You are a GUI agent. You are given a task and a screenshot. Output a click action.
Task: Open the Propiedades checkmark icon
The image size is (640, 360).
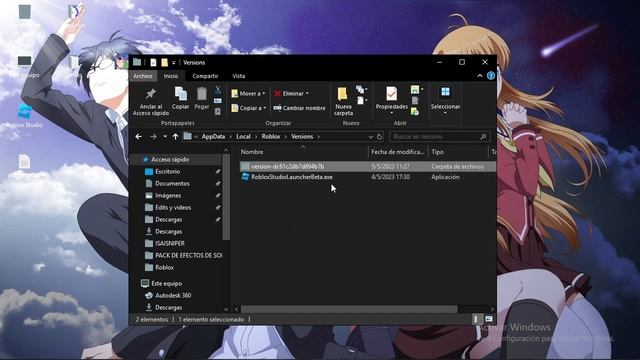point(391,93)
